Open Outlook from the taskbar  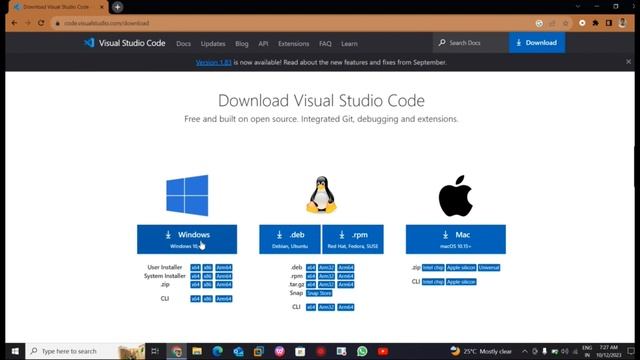(x=238, y=351)
